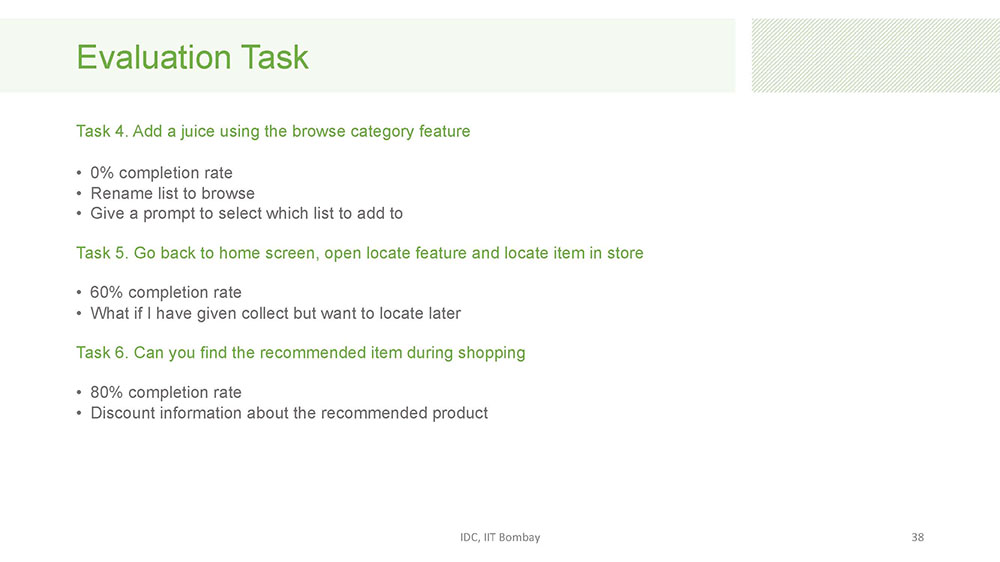Click the word store in Task 5 heading
Image resolution: width=1000 pixels, height=562 pixels.
coord(625,253)
